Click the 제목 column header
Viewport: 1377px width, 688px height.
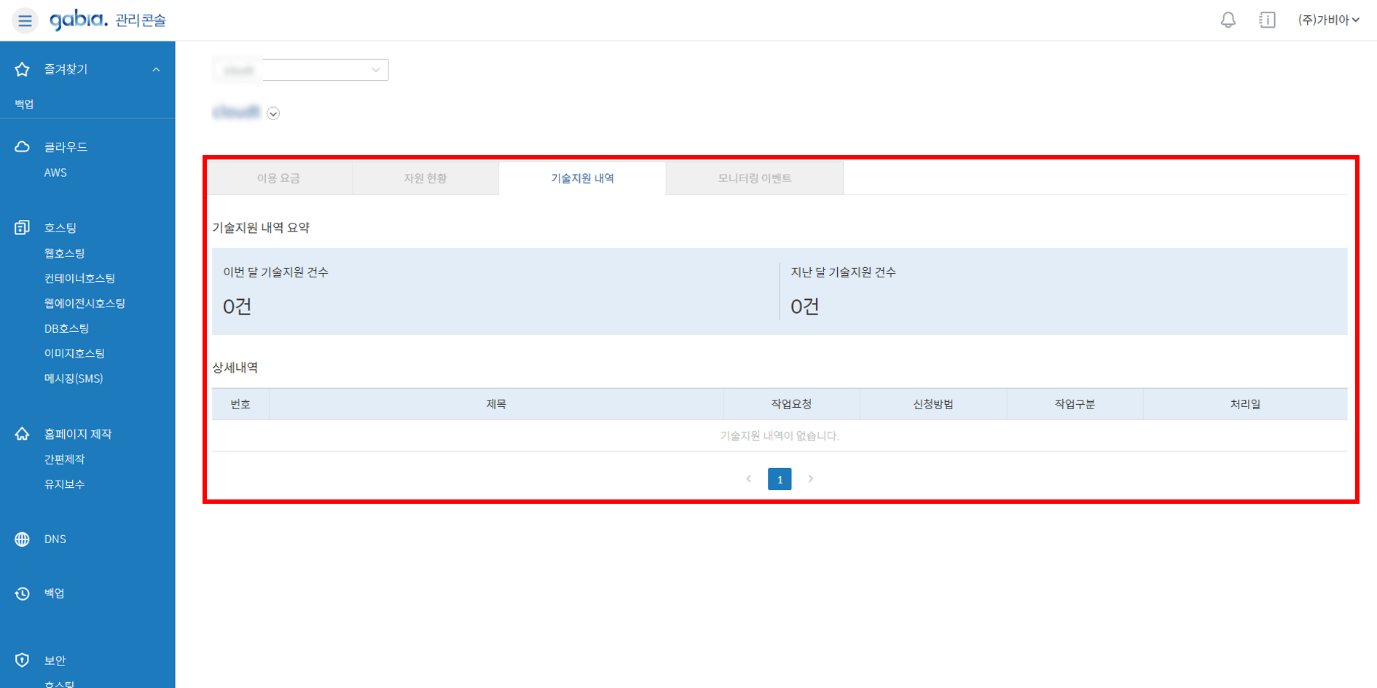496,404
